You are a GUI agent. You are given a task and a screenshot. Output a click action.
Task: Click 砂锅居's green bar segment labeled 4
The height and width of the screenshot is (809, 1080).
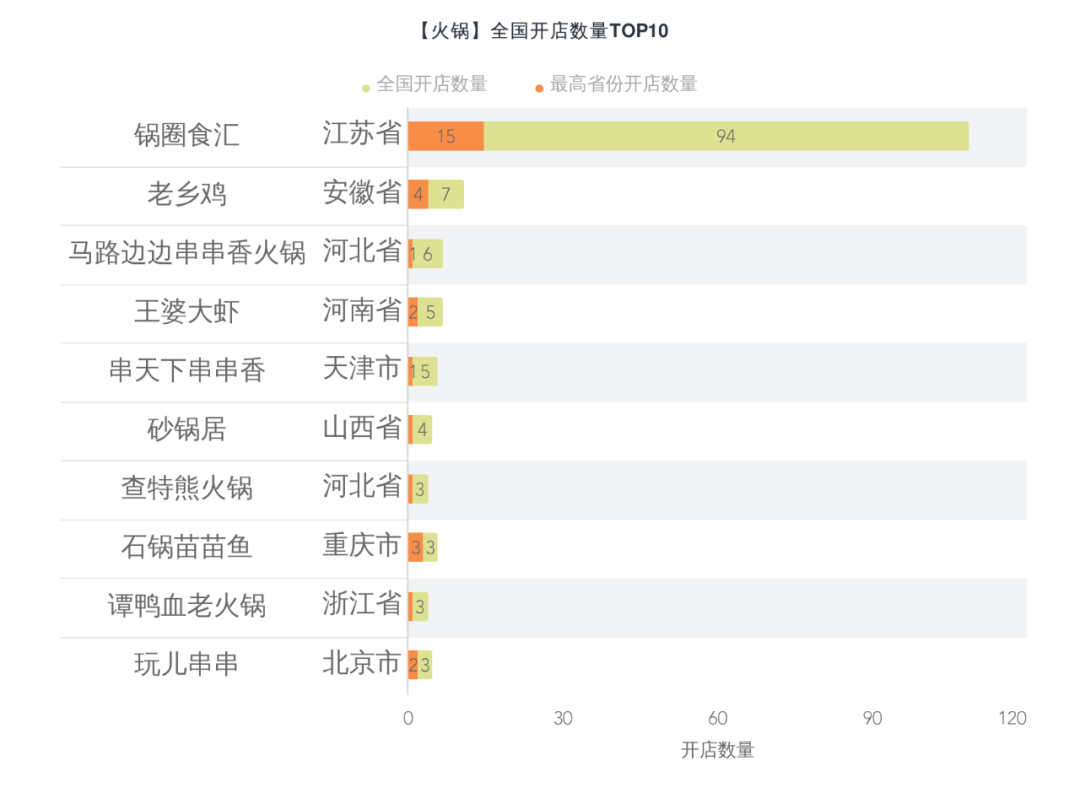pos(423,430)
